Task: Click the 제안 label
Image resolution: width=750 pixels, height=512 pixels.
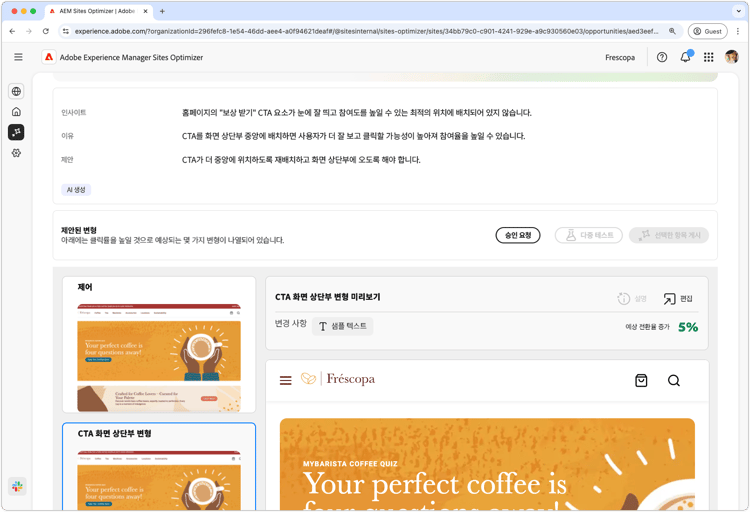Action: pos(67,160)
